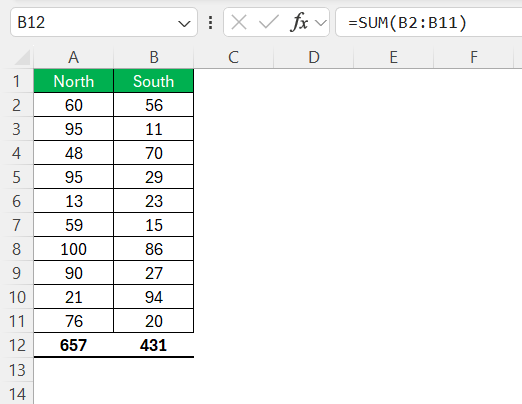Select the 95 cell in row 5

coord(74,177)
